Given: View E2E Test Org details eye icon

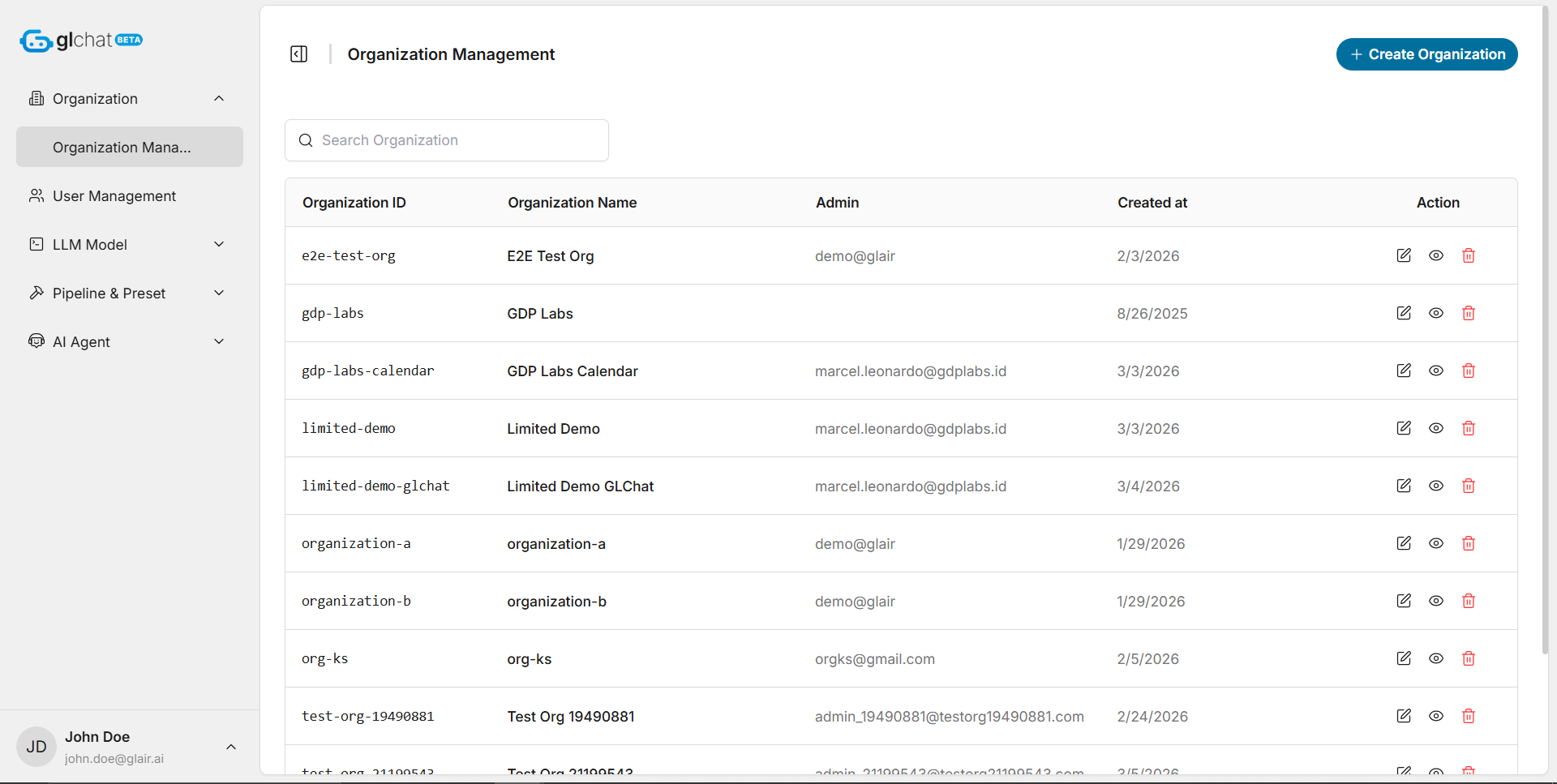Looking at the screenshot, I should [1435, 255].
